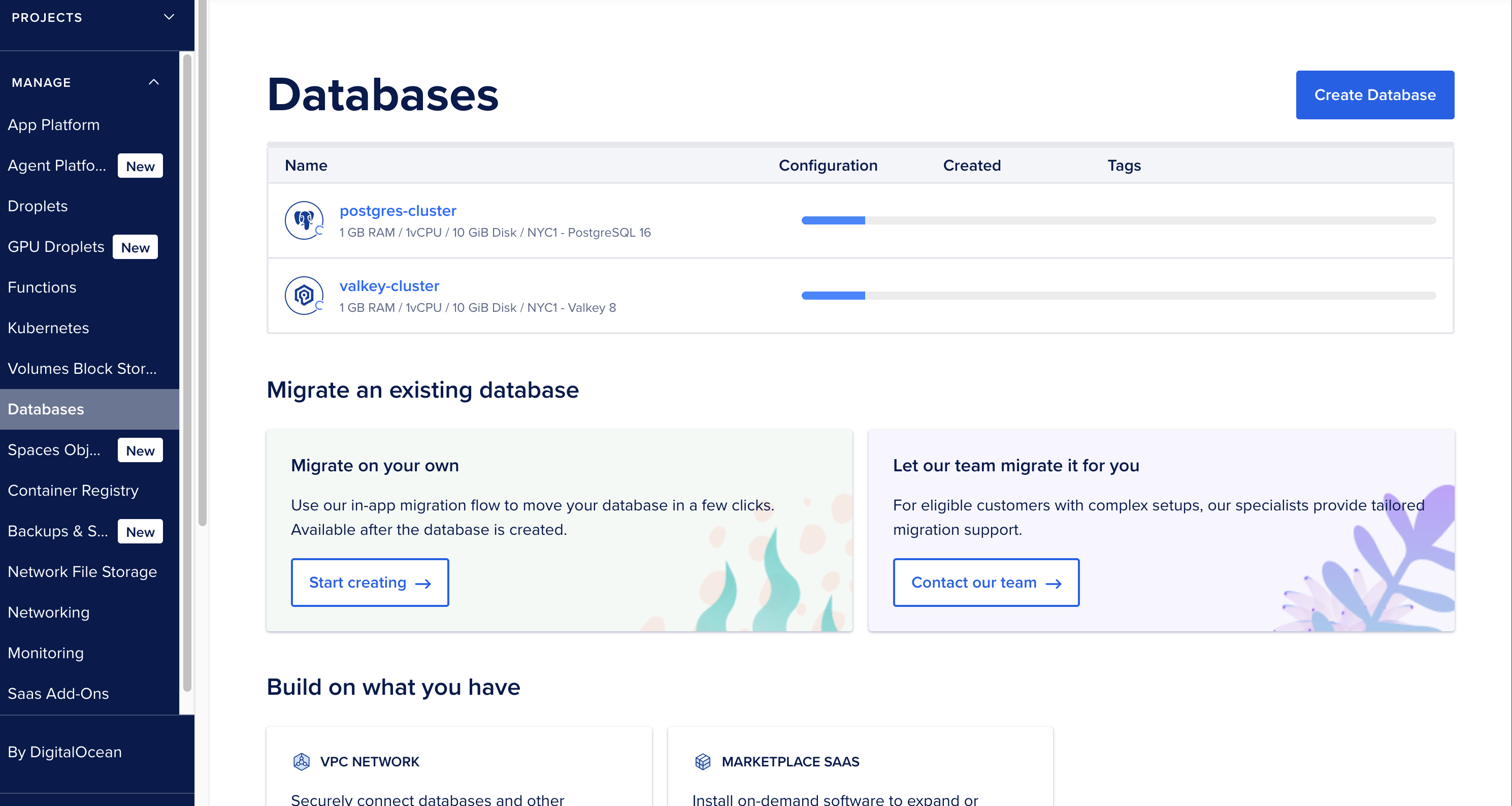Go to Droplets in the sidebar
This screenshot has height=806, width=1512.
[x=38, y=206]
